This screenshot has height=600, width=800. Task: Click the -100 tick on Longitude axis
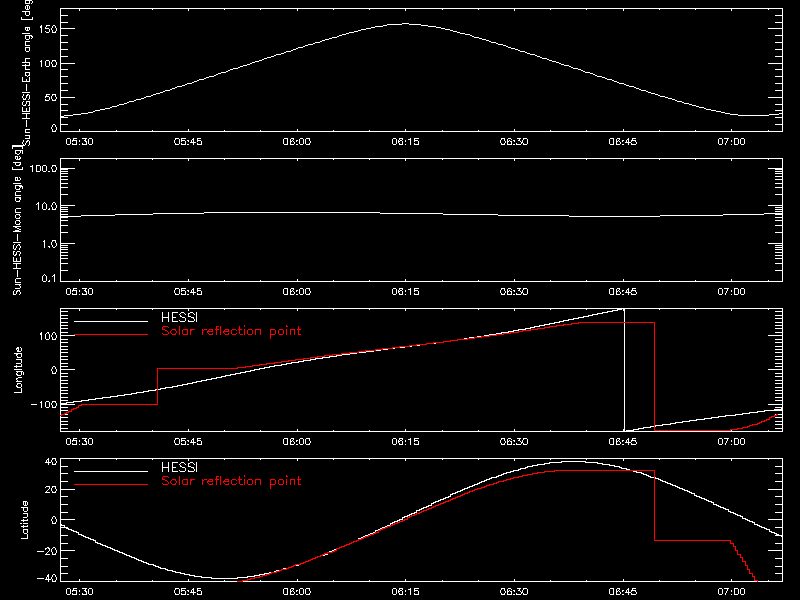44,405
